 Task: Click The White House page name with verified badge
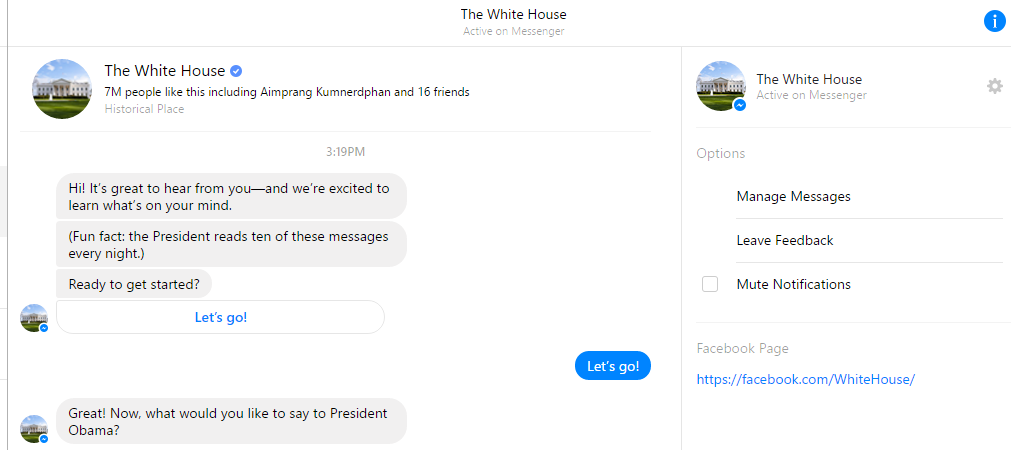pos(173,71)
